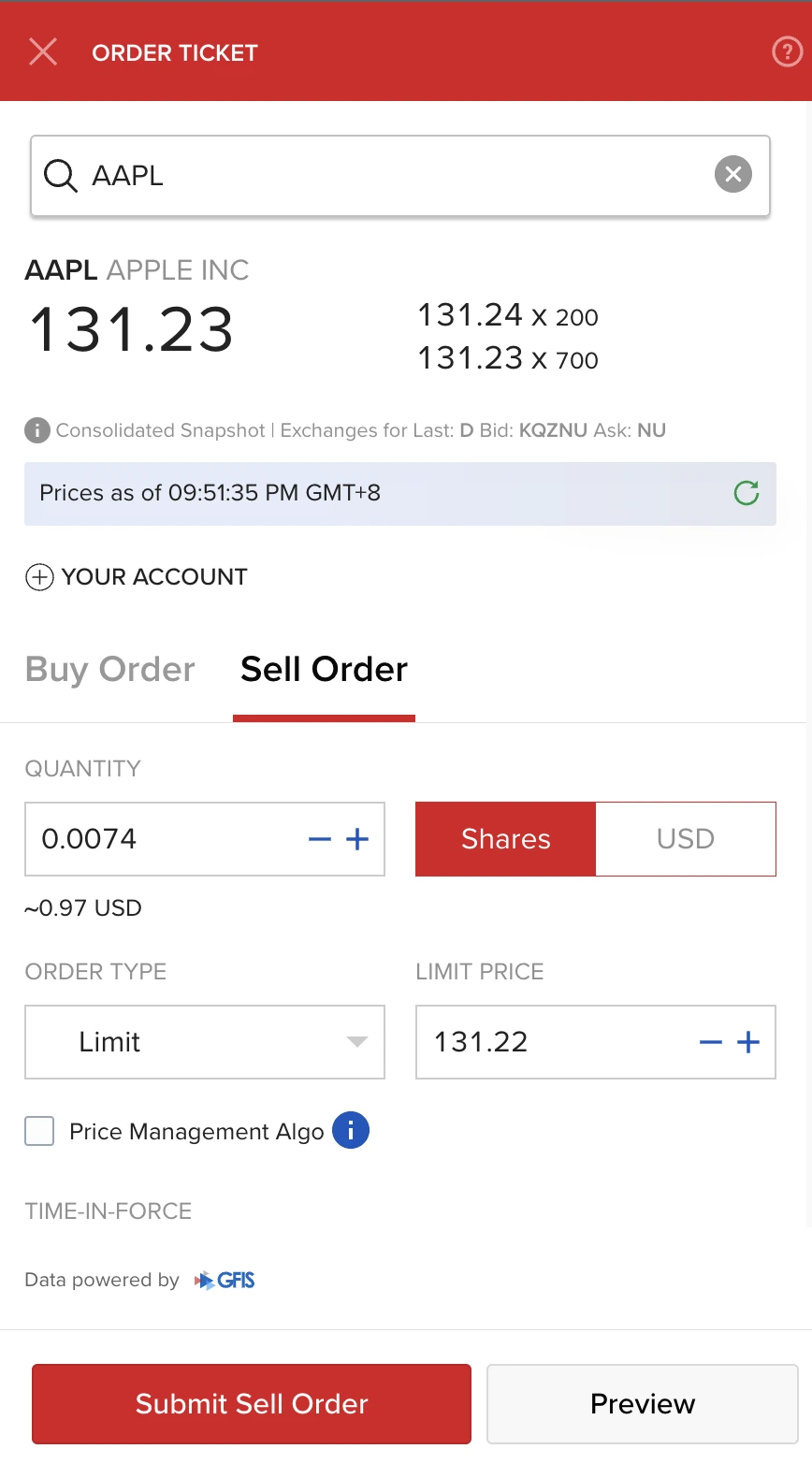This screenshot has width=812, height=1478.
Task: Click the search magnifier icon
Action: [x=61, y=175]
